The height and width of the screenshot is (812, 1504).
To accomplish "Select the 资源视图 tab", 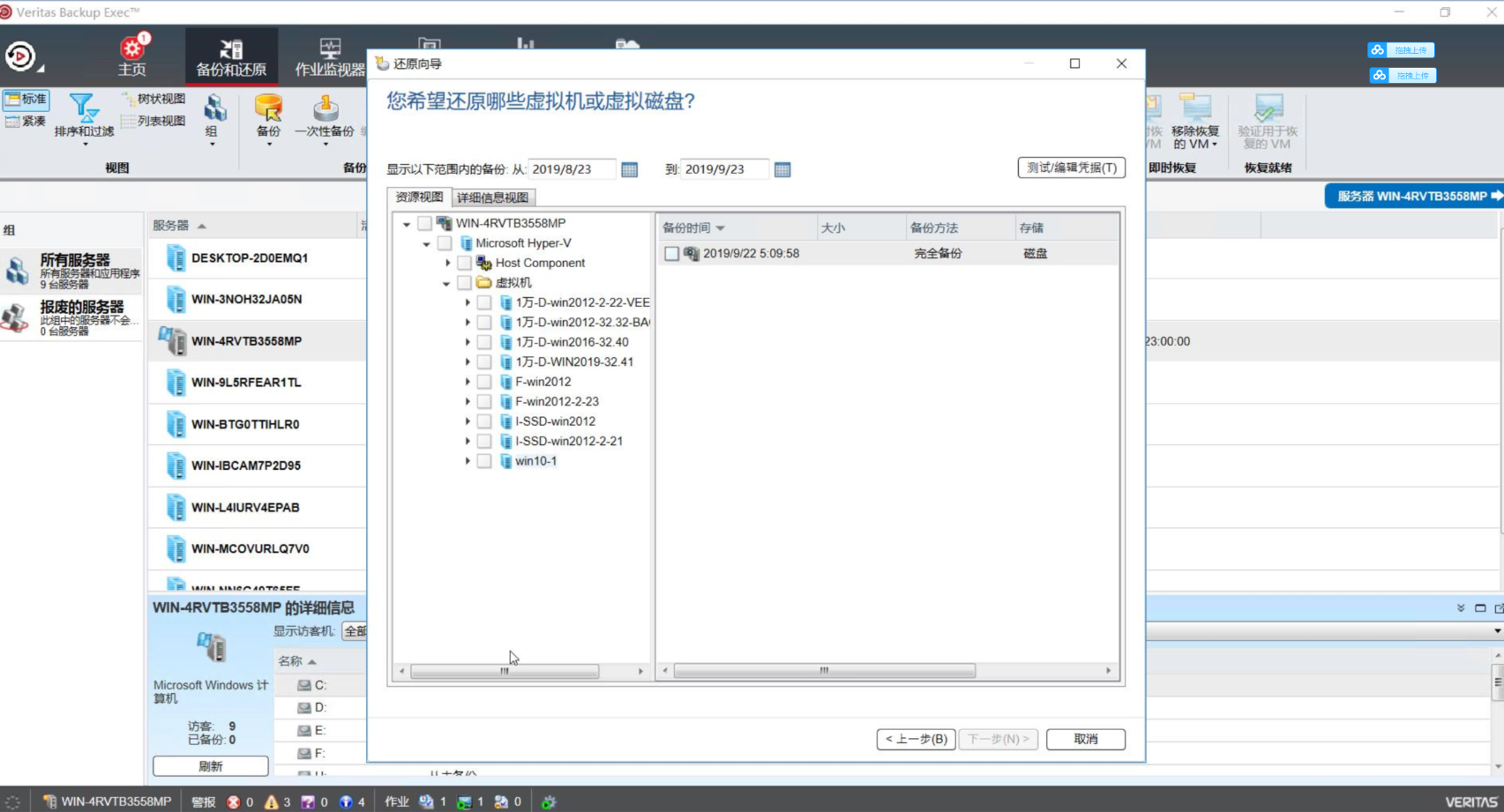I will click(419, 197).
